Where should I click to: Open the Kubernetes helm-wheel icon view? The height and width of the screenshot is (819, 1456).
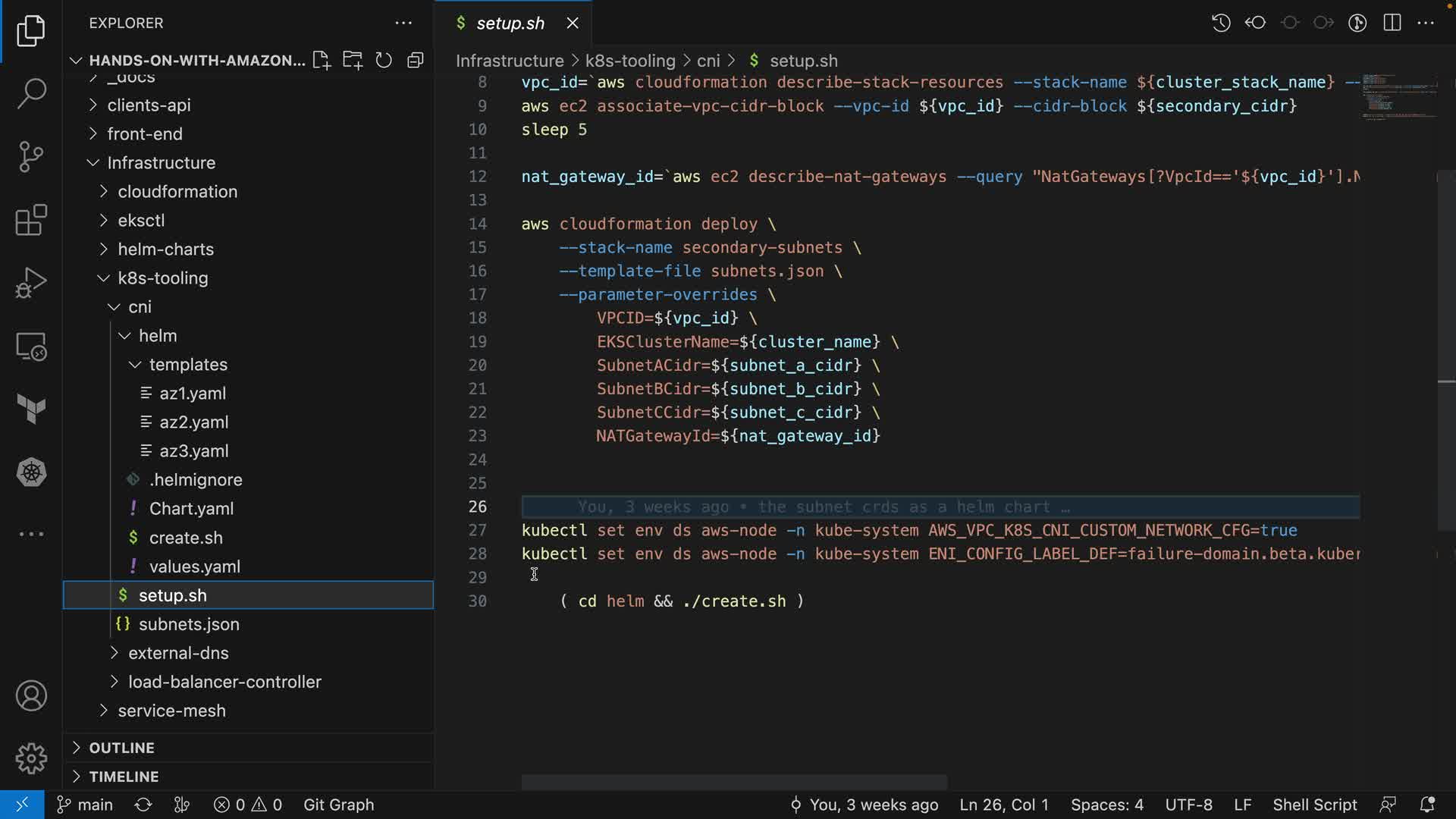click(x=31, y=472)
